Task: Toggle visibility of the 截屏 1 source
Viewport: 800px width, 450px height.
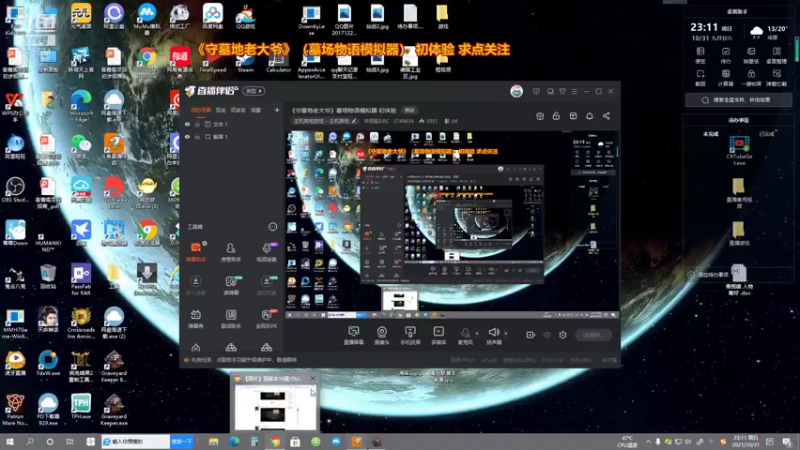Action: (x=188, y=137)
